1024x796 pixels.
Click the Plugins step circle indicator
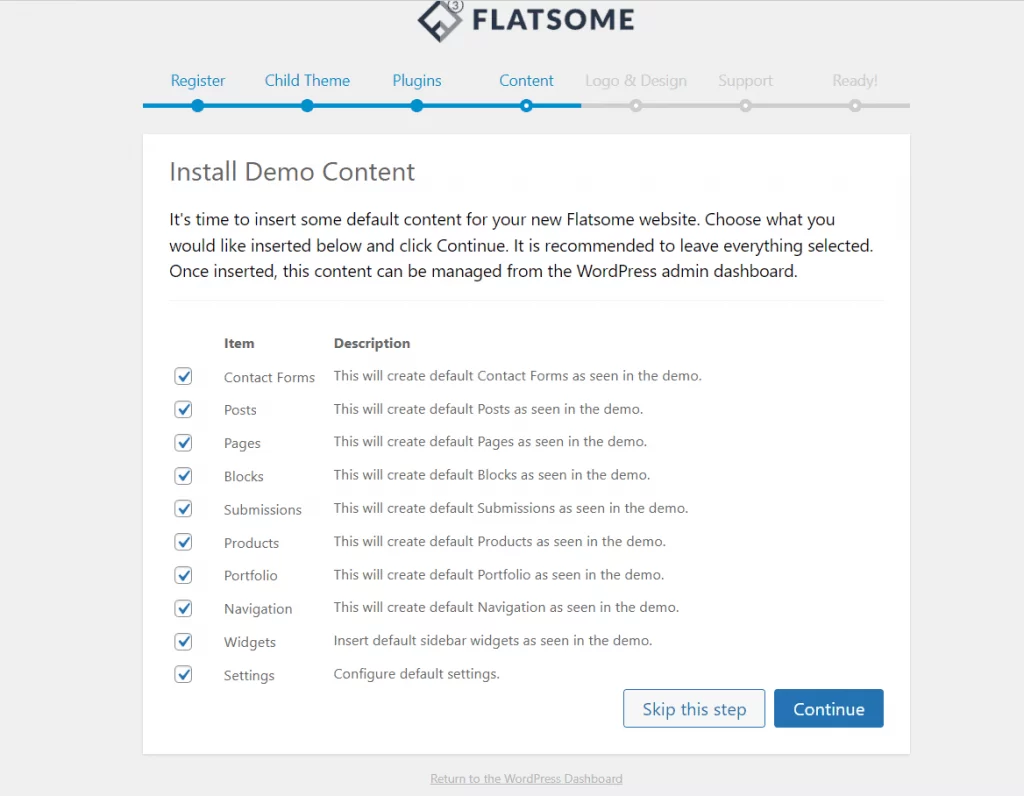click(416, 104)
